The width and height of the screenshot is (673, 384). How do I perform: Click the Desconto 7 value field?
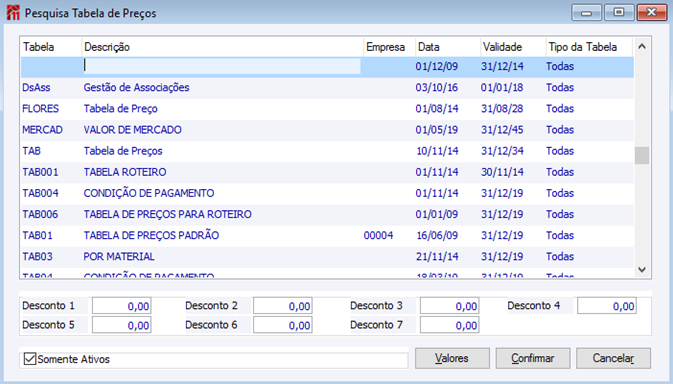(449, 325)
